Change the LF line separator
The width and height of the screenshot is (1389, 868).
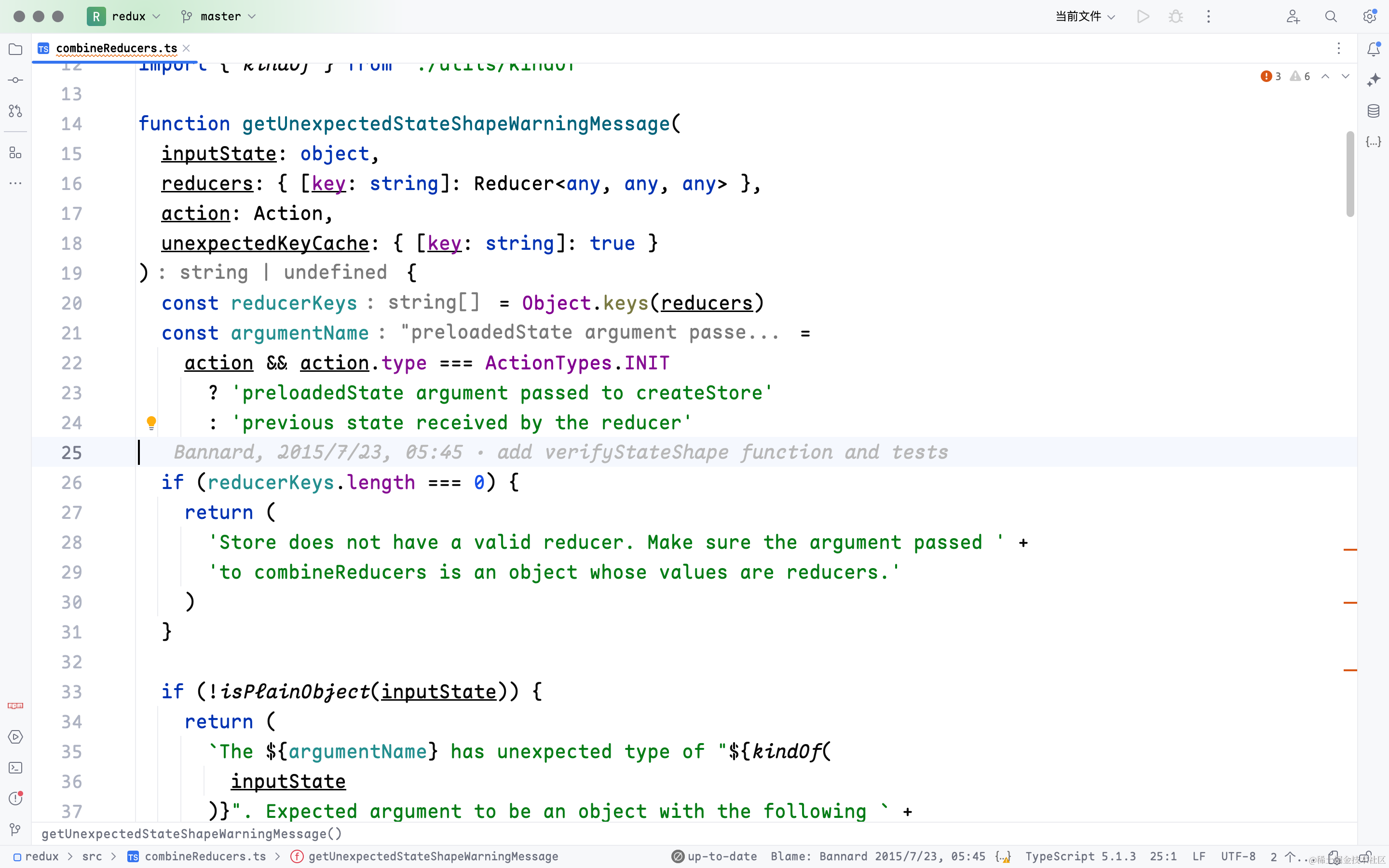point(1198,856)
